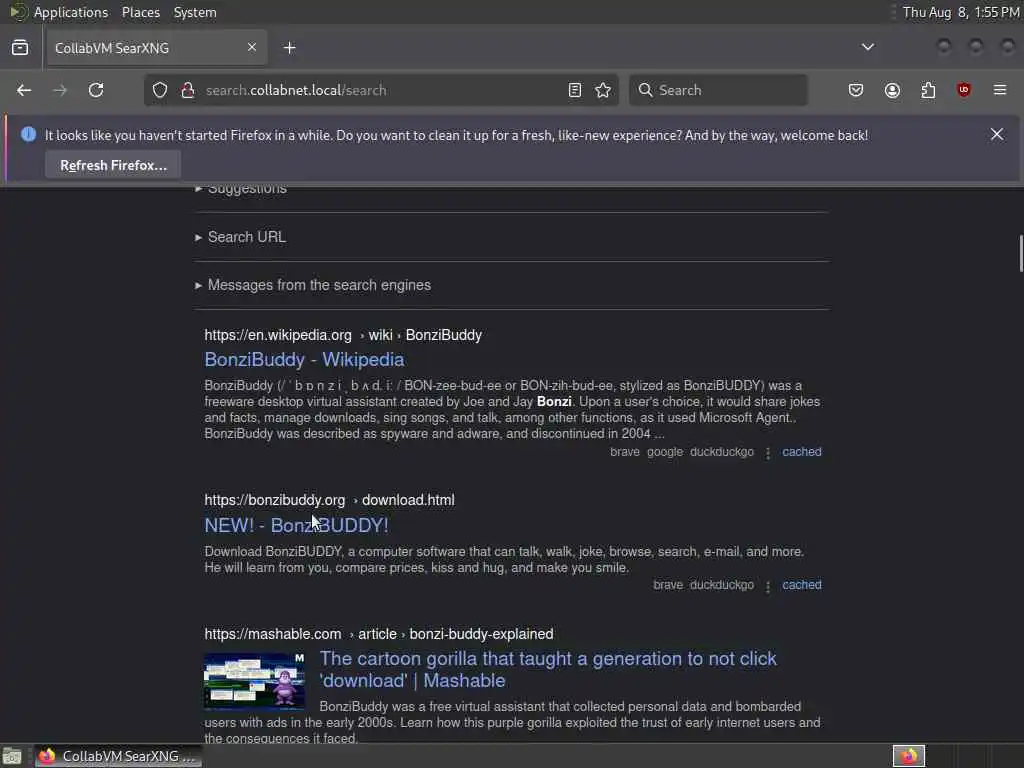Open the options dots beside Wikipedia cached link
The width and height of the screenshot is (1024, 768).
pos(768,453)
